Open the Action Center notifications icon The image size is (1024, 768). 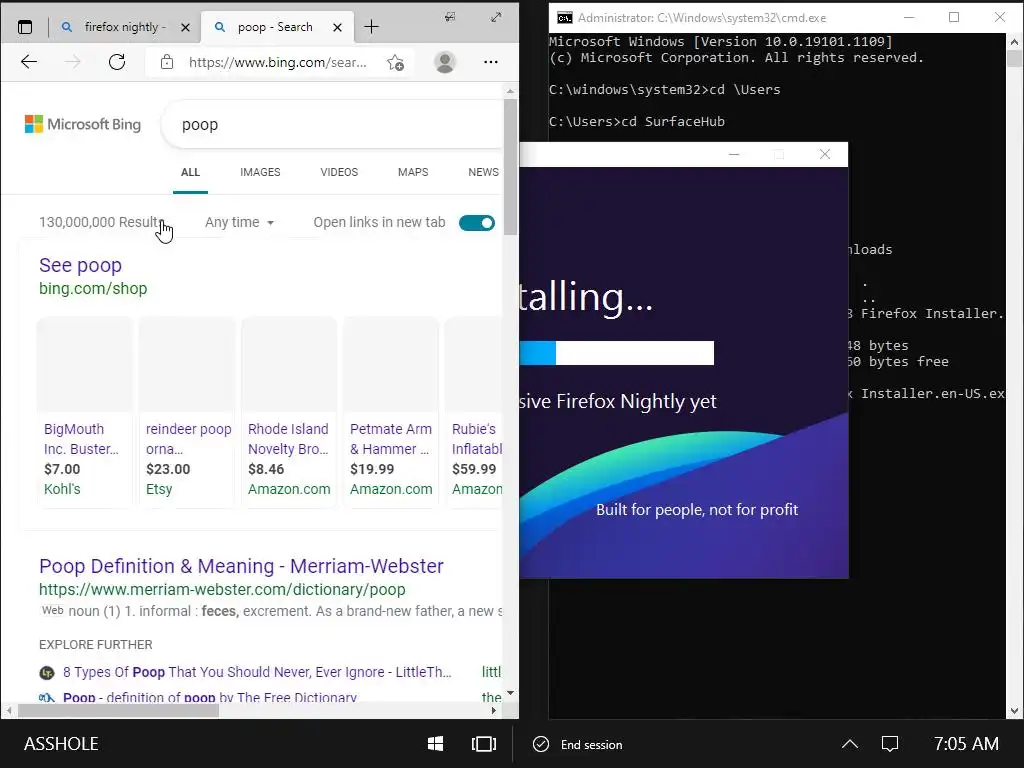tap(890, 744)
